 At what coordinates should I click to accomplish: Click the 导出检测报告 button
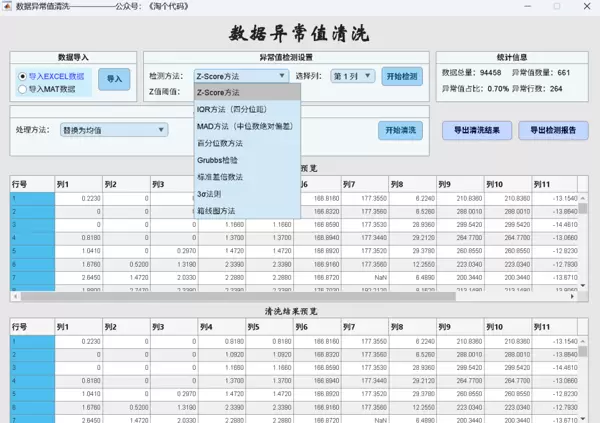pos(553,130)
